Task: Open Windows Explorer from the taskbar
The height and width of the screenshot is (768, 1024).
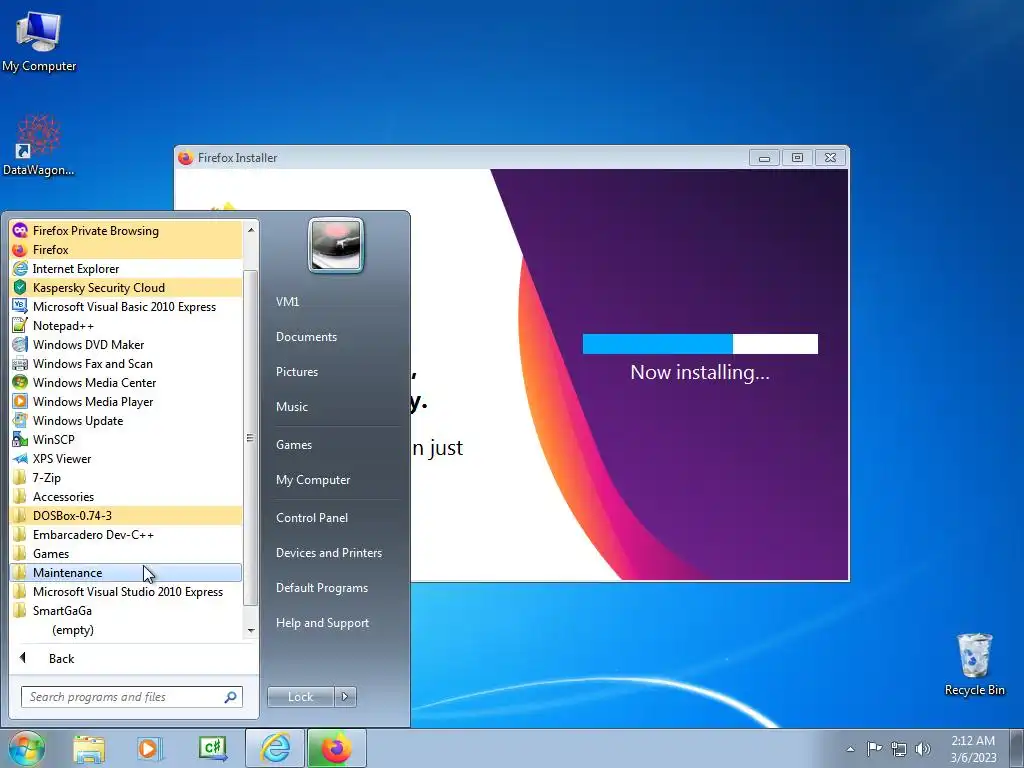Action: tap(89, 749)
